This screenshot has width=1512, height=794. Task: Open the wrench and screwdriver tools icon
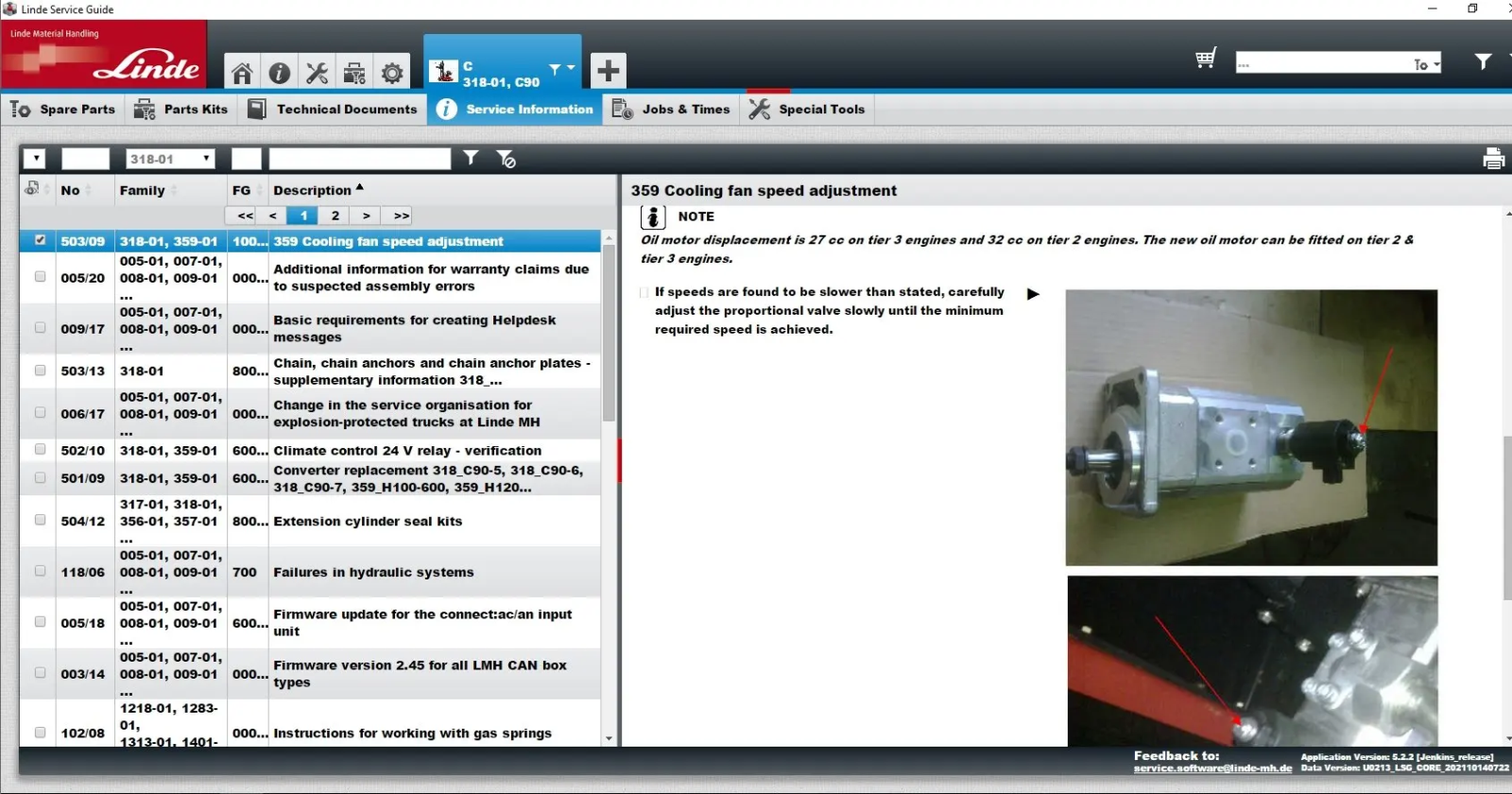318,72
